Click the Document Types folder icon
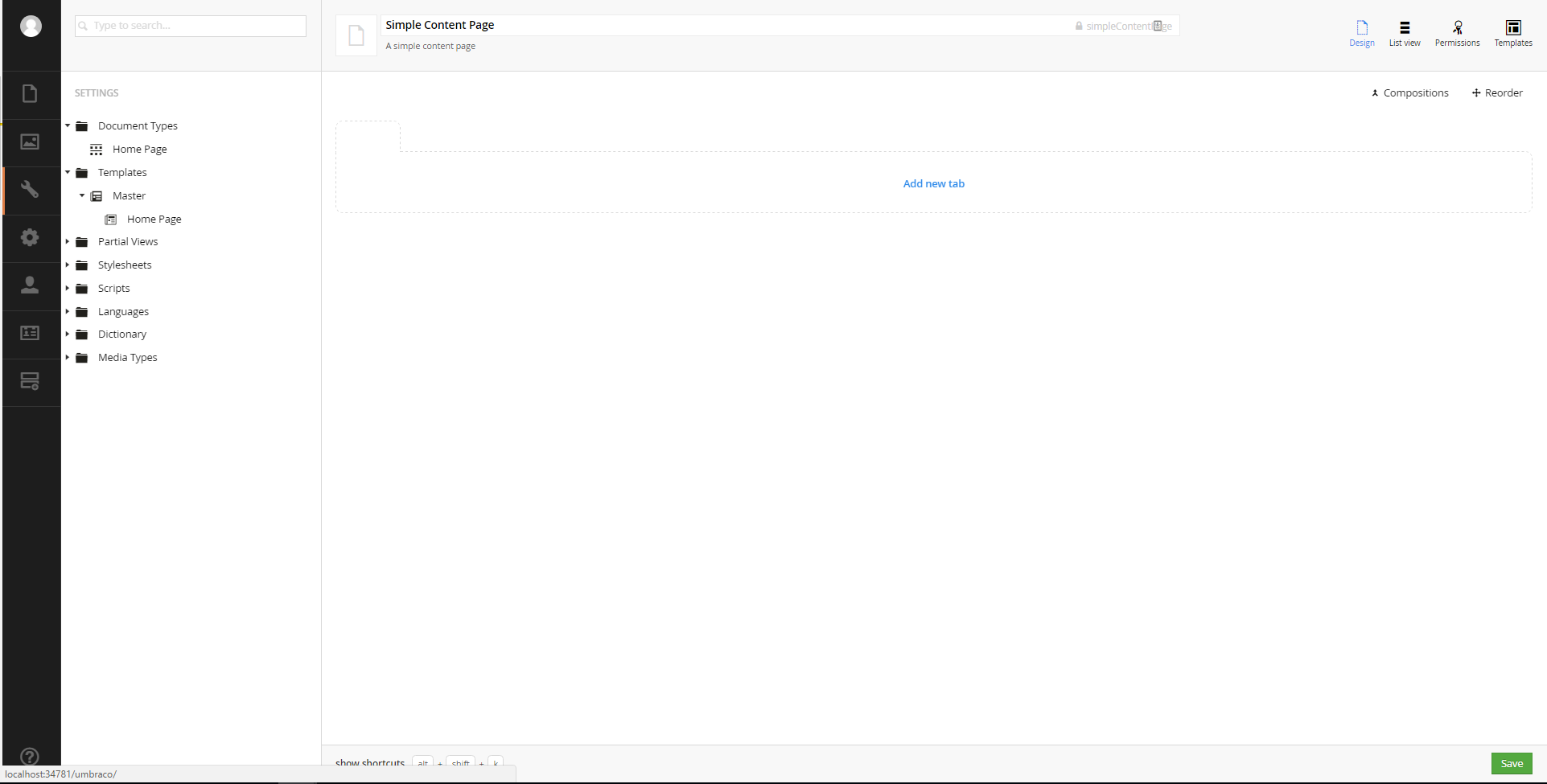 (82, 126)
